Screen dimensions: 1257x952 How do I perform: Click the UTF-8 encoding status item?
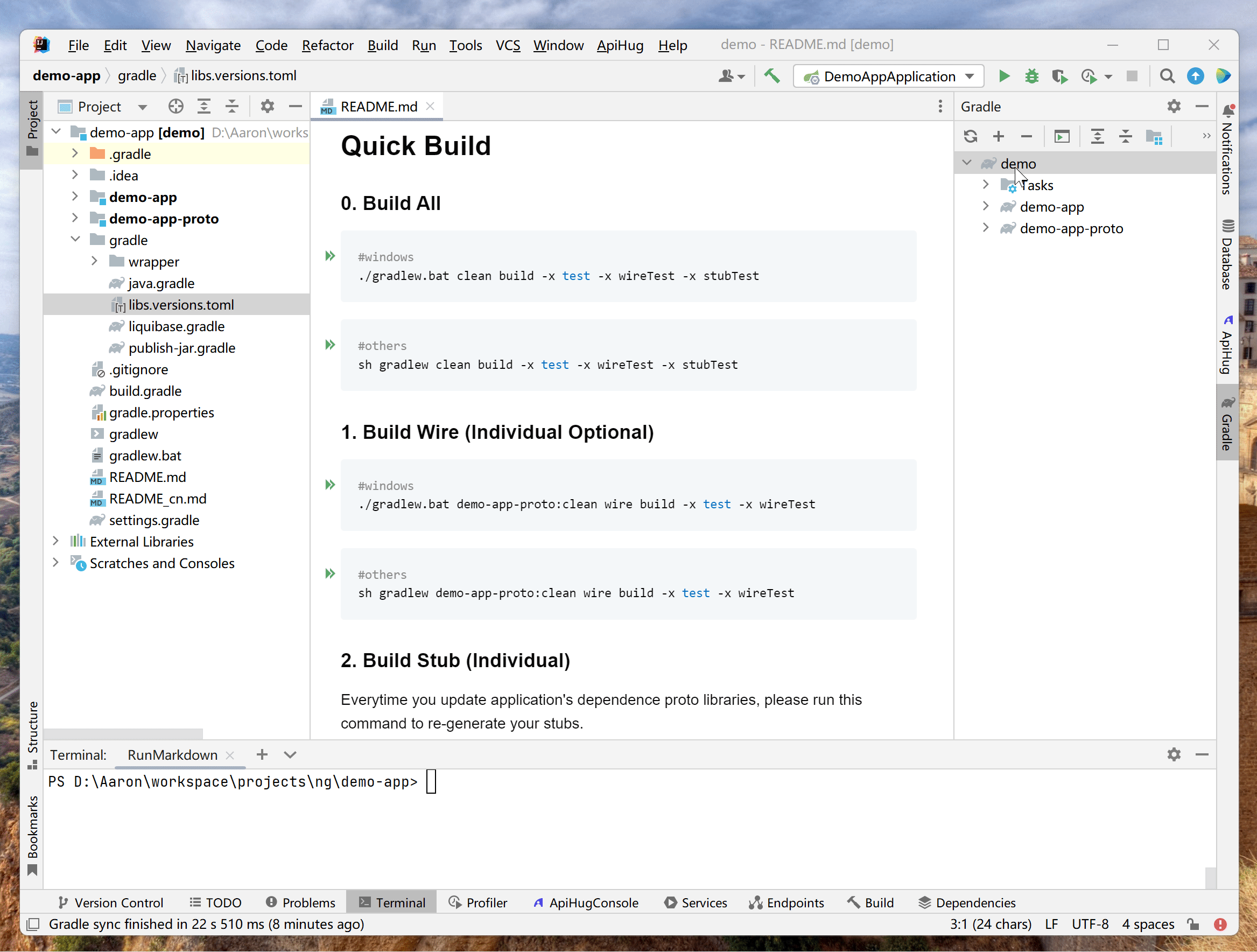[1090, 925]
